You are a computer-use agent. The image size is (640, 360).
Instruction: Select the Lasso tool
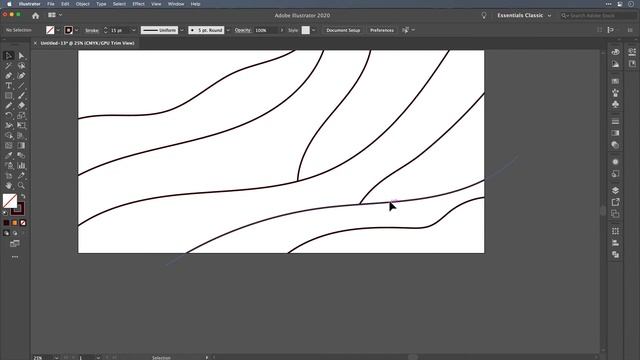(21, 66)
